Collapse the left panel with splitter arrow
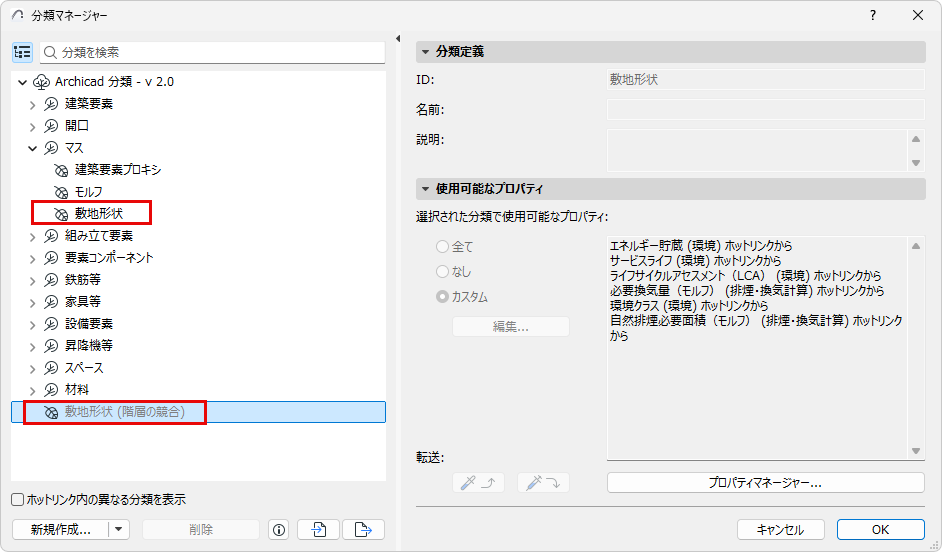Screen dimensions: 942x552 click(398, 38)
